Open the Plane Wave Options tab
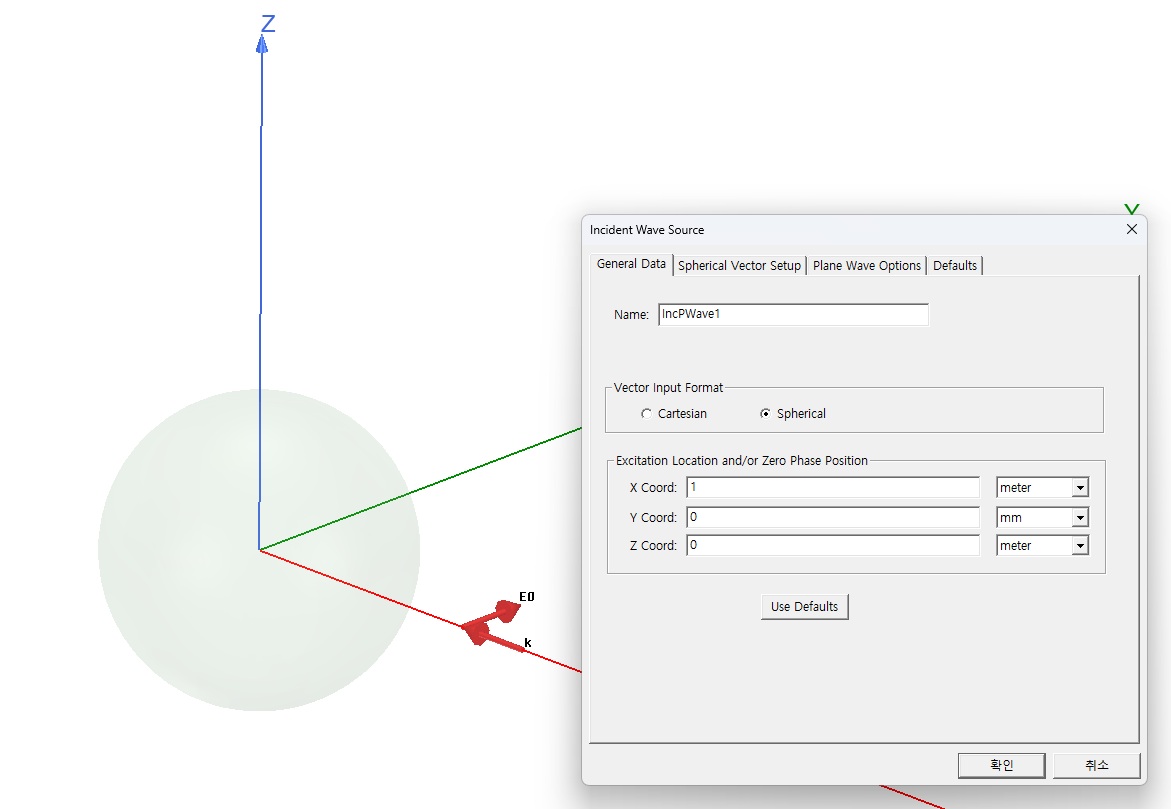The height and width of the screenshot is (809, 1171). (866, 266)
